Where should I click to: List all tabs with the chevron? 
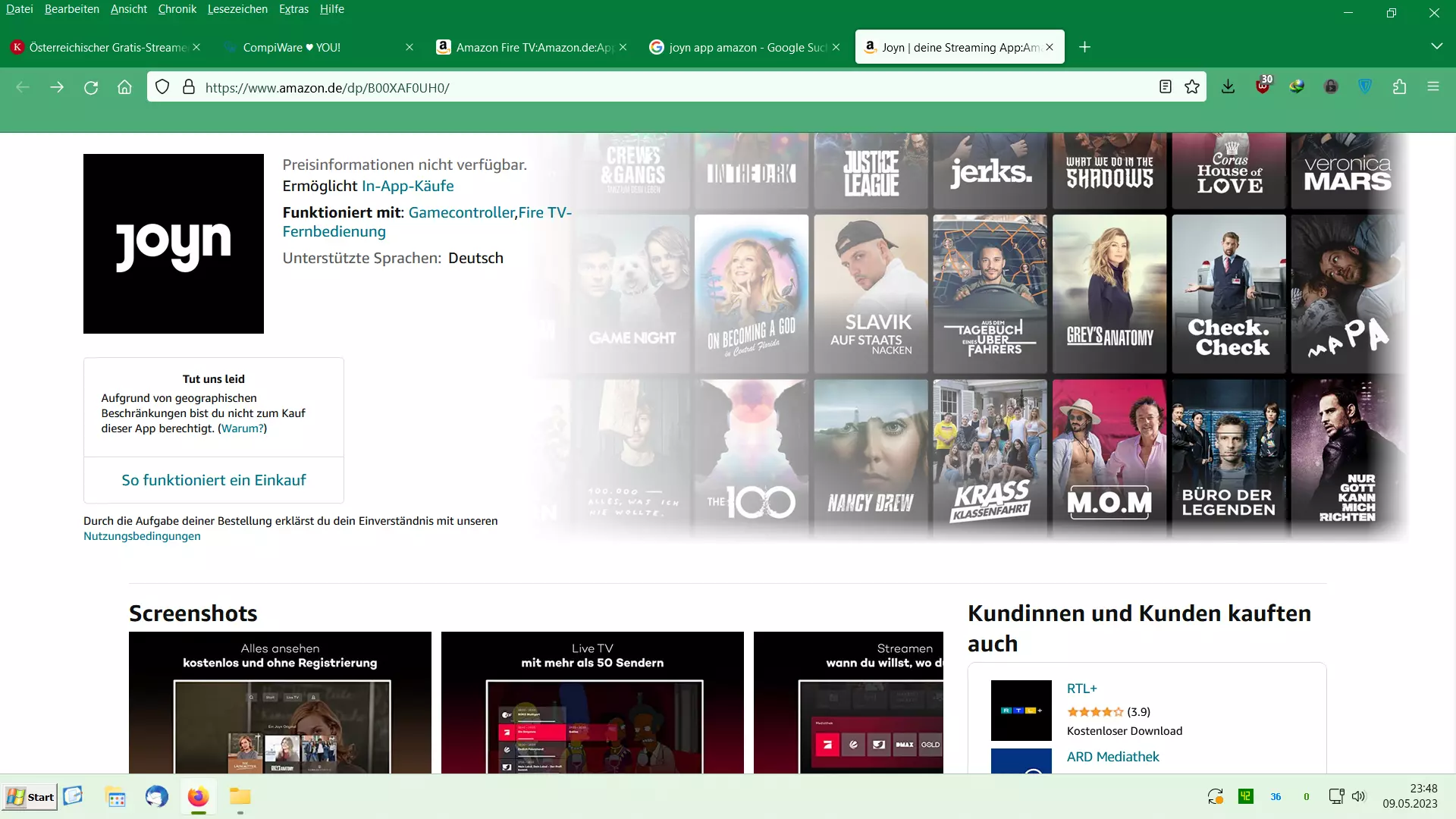click(1436, 46)
